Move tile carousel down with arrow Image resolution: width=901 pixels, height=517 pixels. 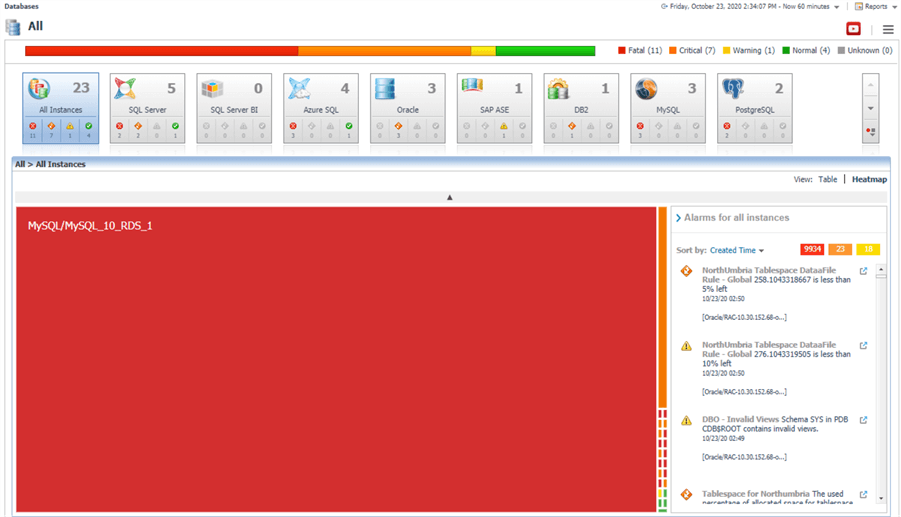[x=871, y=108]
